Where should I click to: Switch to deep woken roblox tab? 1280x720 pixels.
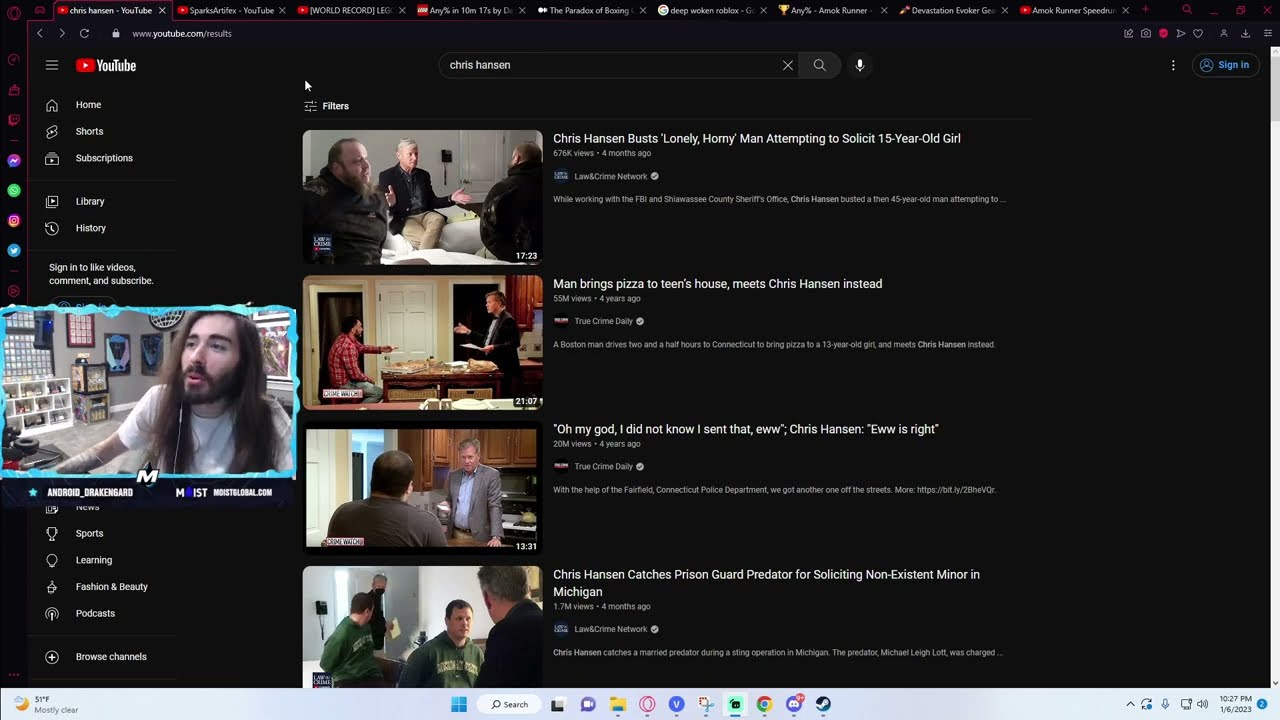[x=712, y=10]
